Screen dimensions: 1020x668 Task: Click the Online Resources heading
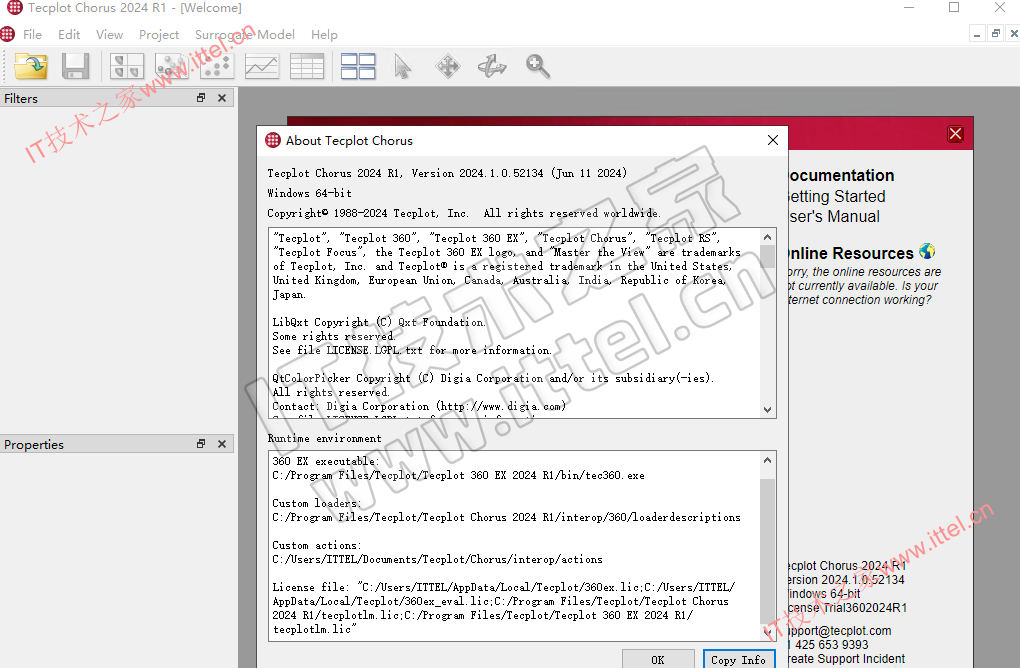coord(851,253)
